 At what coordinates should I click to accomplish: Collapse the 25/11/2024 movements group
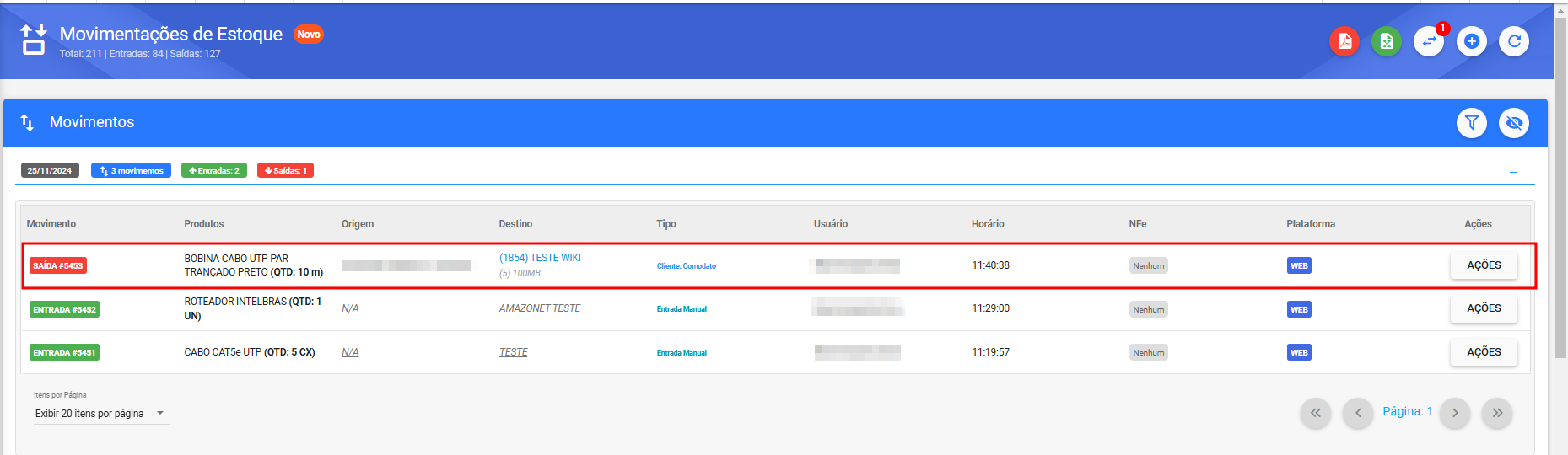pos(1513,172)
